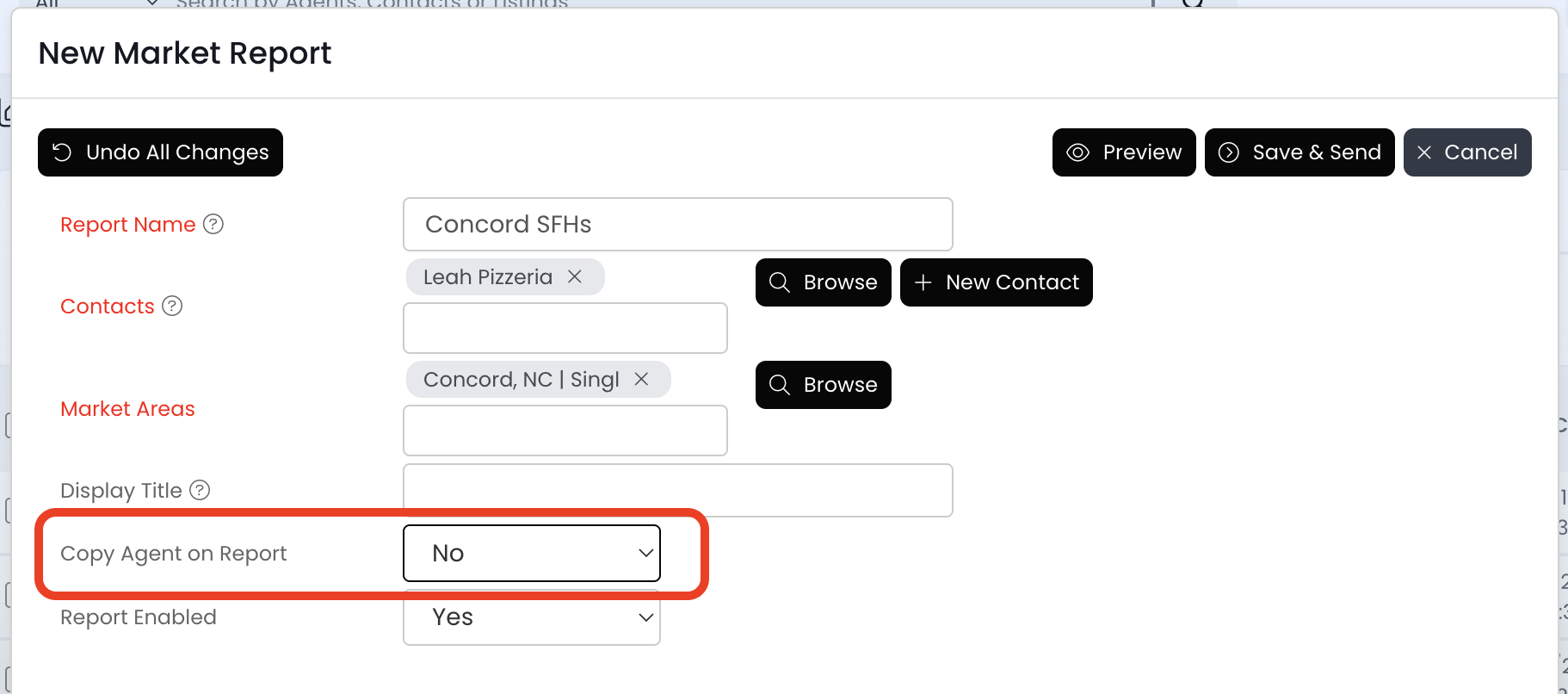
Task: Click the Report Name help icon
Action: point(213,225)
